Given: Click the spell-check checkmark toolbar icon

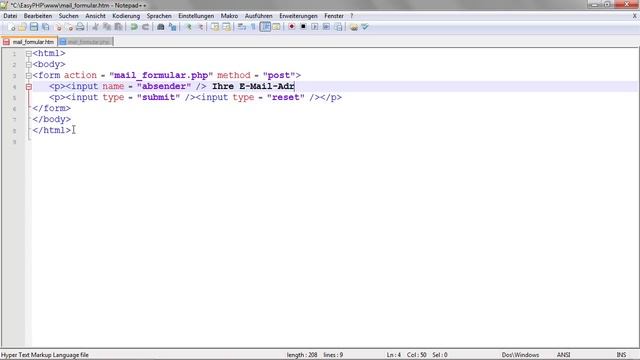Looking at the screenshot, I should (365, 27).
